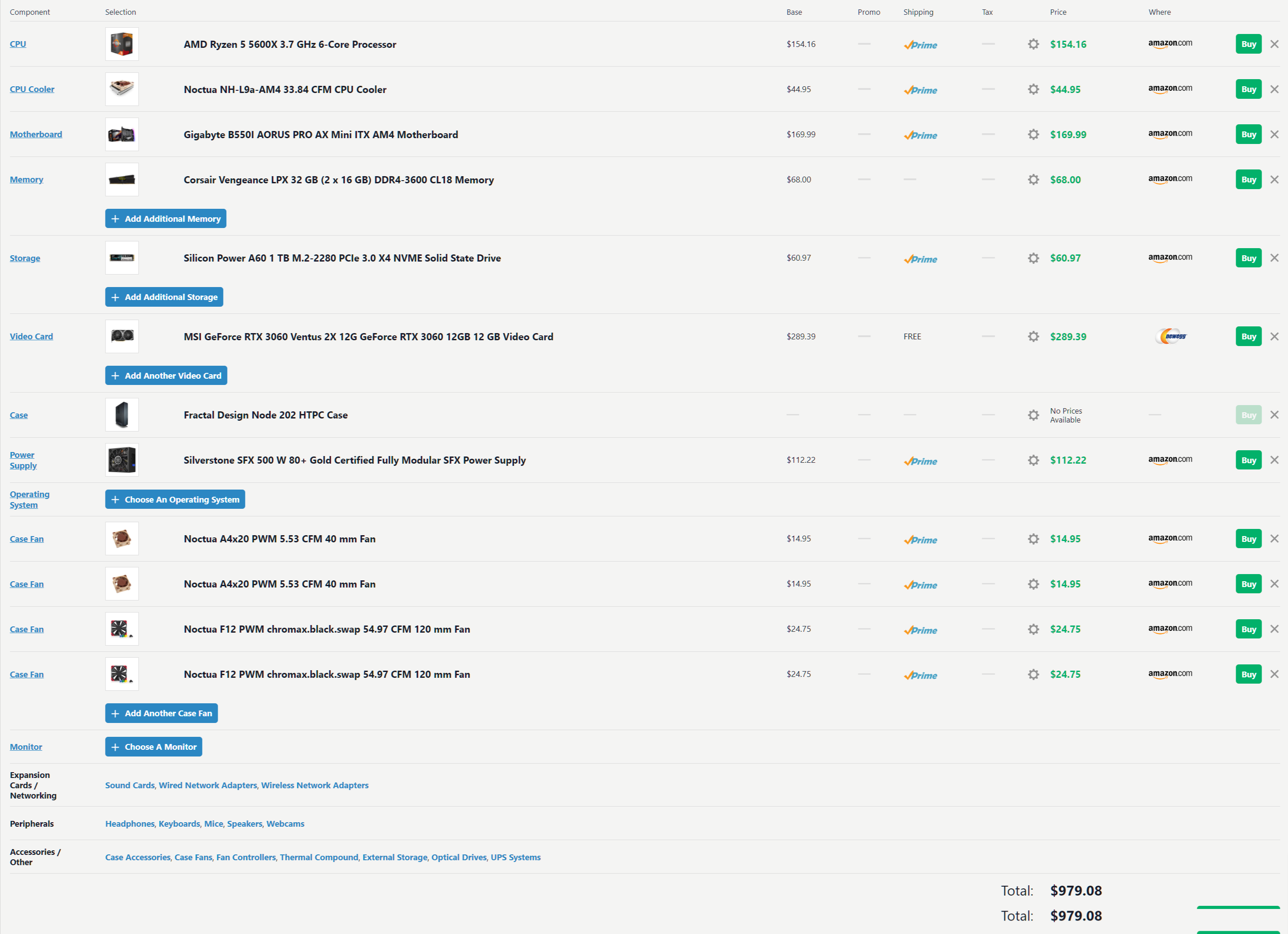Viewport: 1288px width, 934px height.
Task: Open Silicon Power A60 1 TB SSD name
Action: (x=342, y=258)
